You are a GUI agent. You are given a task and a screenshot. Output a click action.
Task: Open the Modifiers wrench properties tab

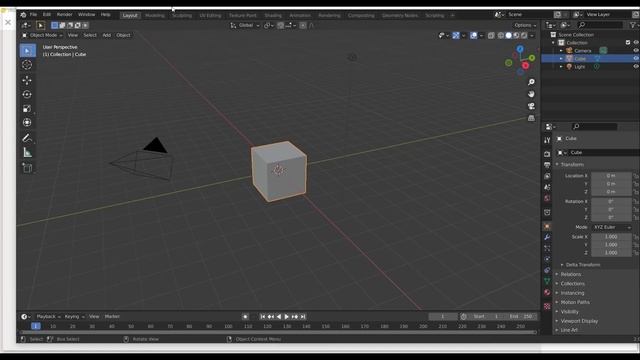[547, 237]
